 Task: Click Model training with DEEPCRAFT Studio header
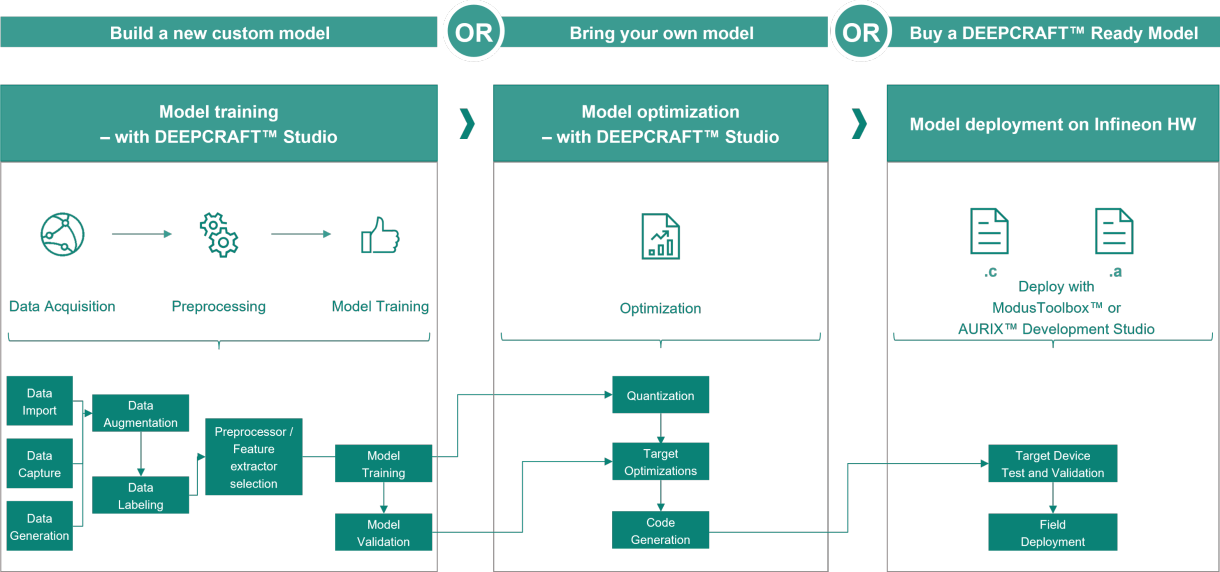pos(219,124)
